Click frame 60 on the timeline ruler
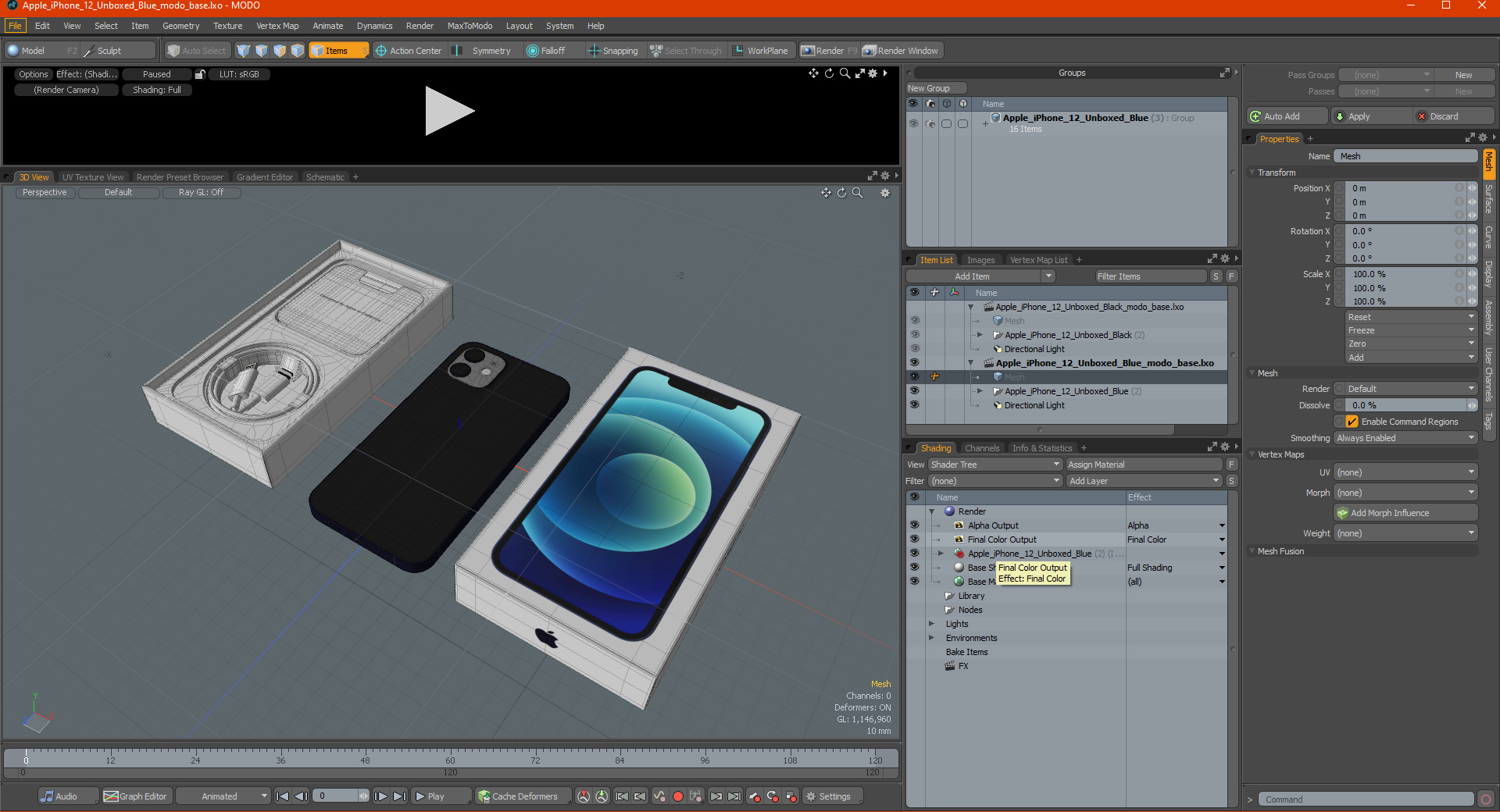 450,760
